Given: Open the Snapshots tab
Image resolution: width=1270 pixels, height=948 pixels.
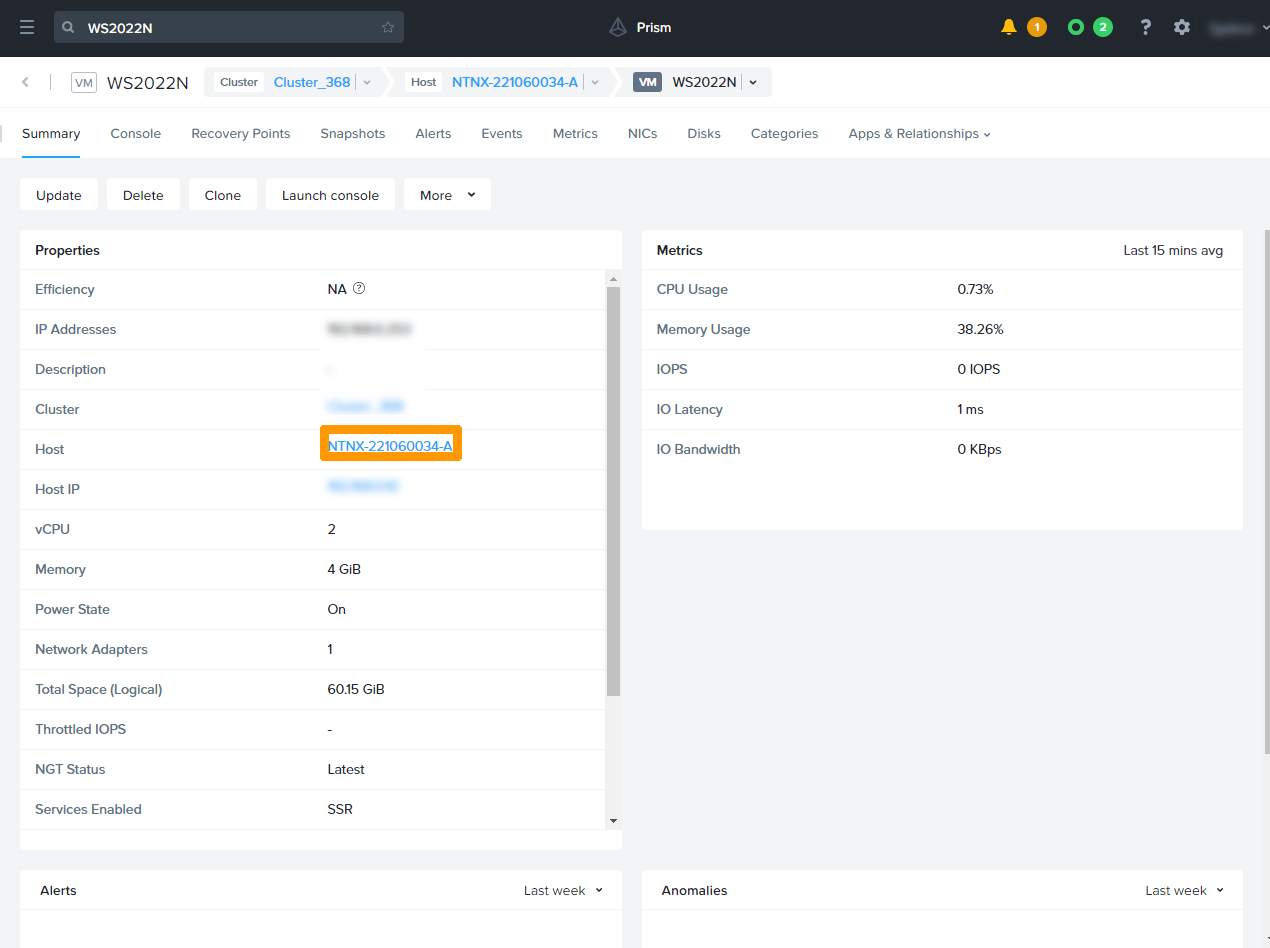Looking at the screenshot, I should tap(352, 133).
